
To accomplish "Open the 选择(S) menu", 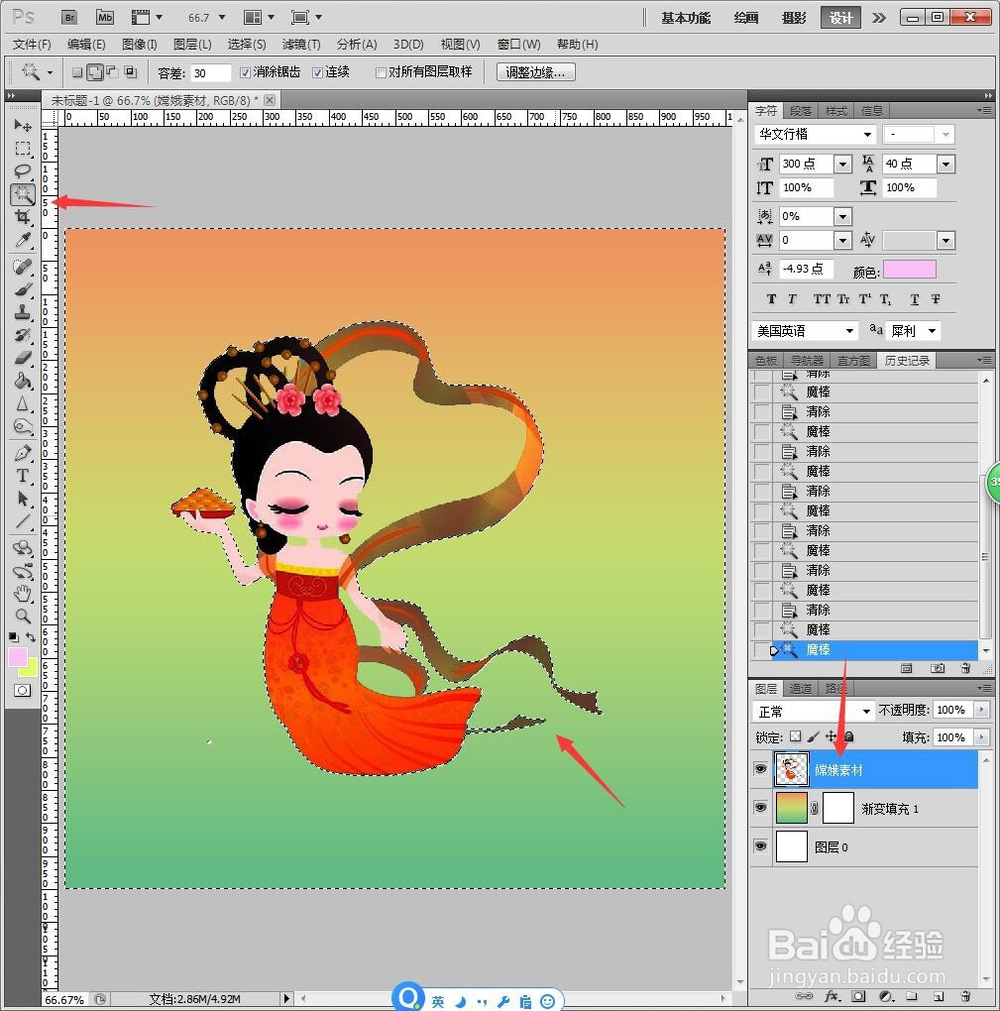I will (246, 44).
